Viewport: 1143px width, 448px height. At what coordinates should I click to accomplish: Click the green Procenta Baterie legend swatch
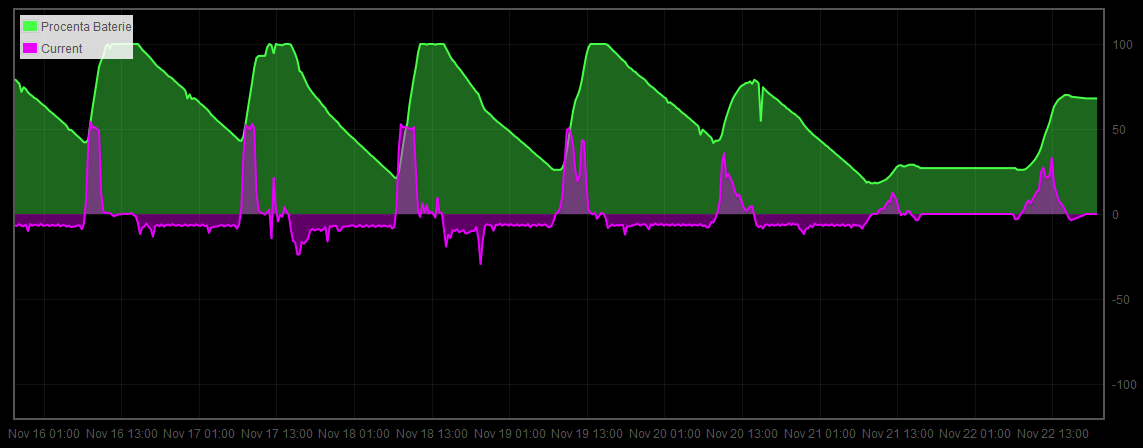pyautogui.click(x=30, y=26)
